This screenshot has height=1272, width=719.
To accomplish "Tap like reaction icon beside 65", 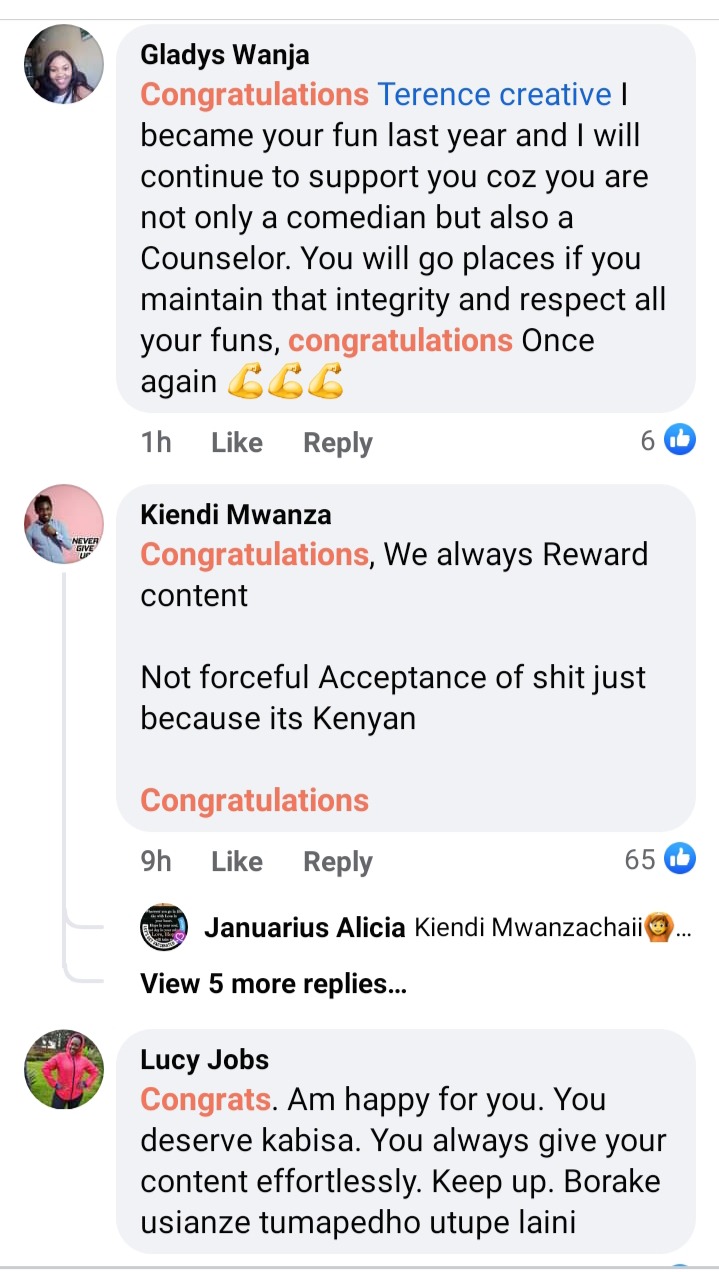I will coord(680,858).
